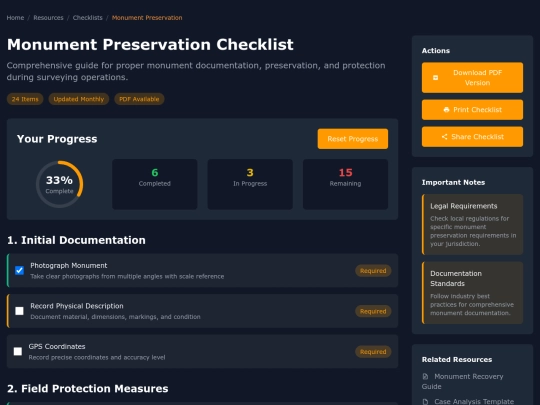Viewport: 540px width, 405px height.
Task: Click the 6 Completed stat card
Action: point(155,184)
